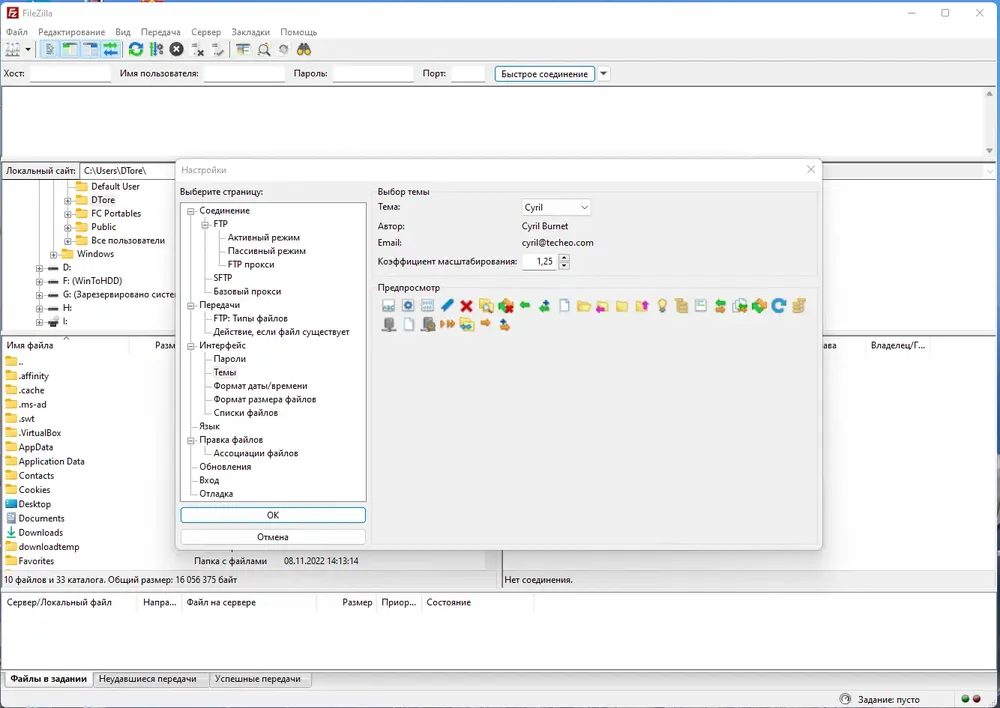
Task: Toggle synchronized browsing toolbar icon
Action: pyautogui.click(x=284, y=50)
